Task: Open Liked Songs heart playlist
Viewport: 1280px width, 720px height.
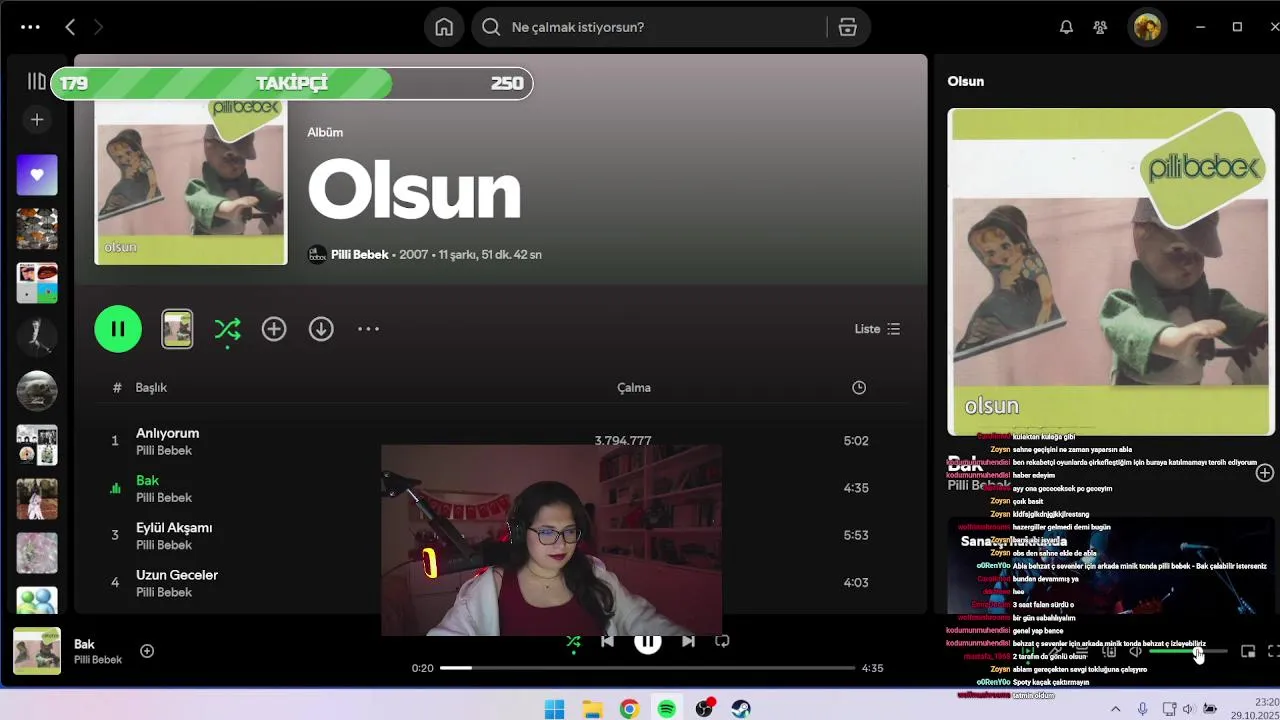Action: pyautogui.click(x=37, y=175)
